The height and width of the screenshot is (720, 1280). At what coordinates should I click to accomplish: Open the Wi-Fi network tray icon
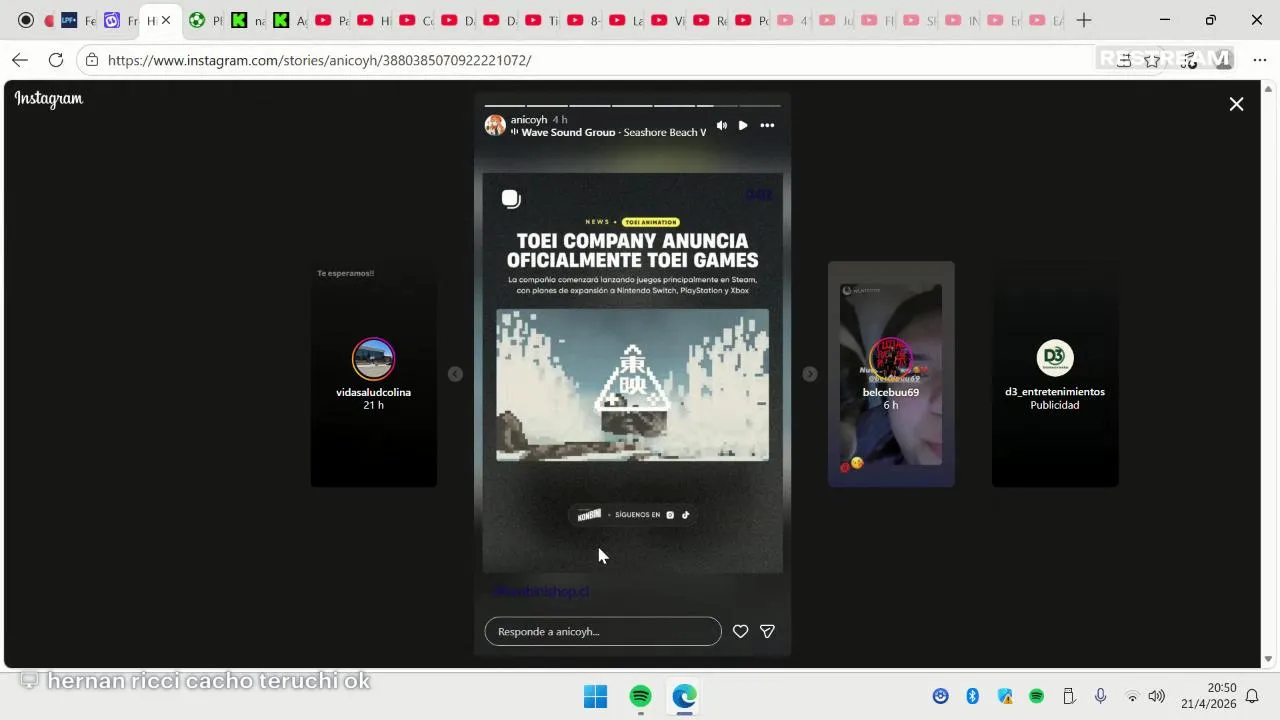pos(1132,696)
